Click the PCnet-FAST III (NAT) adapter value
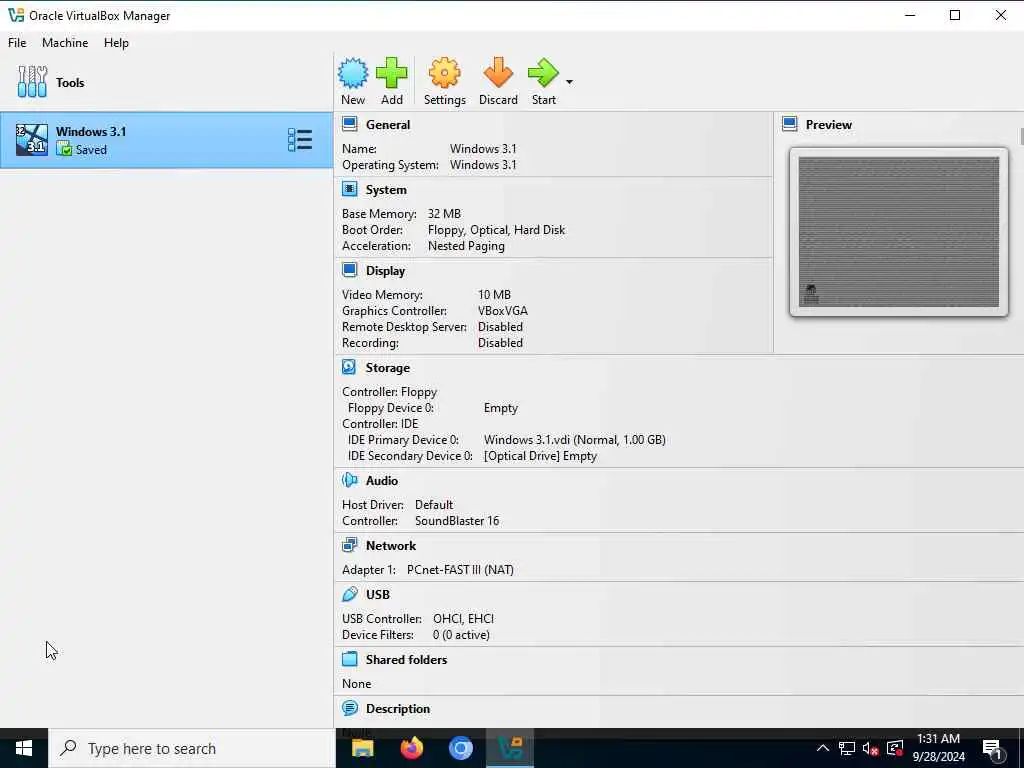1024x768 pixels. pos(460,570)
